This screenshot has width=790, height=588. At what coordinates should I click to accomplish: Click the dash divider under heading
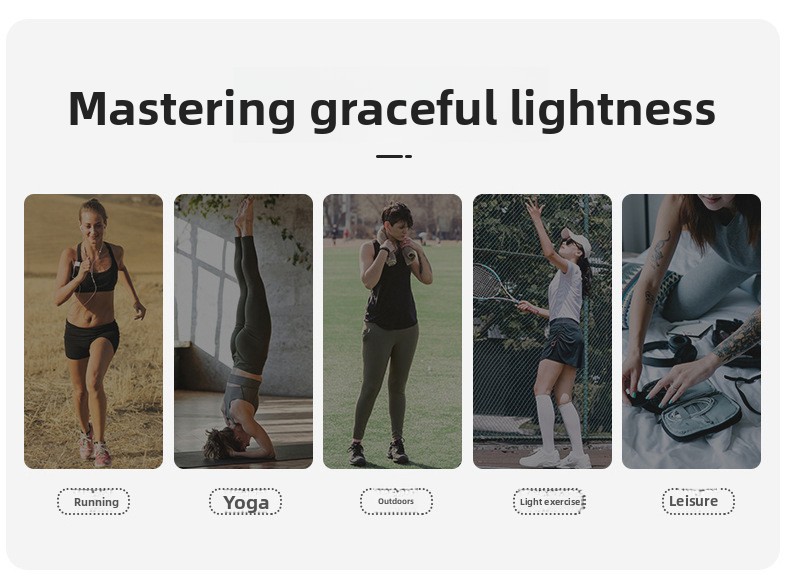[394, 156]
